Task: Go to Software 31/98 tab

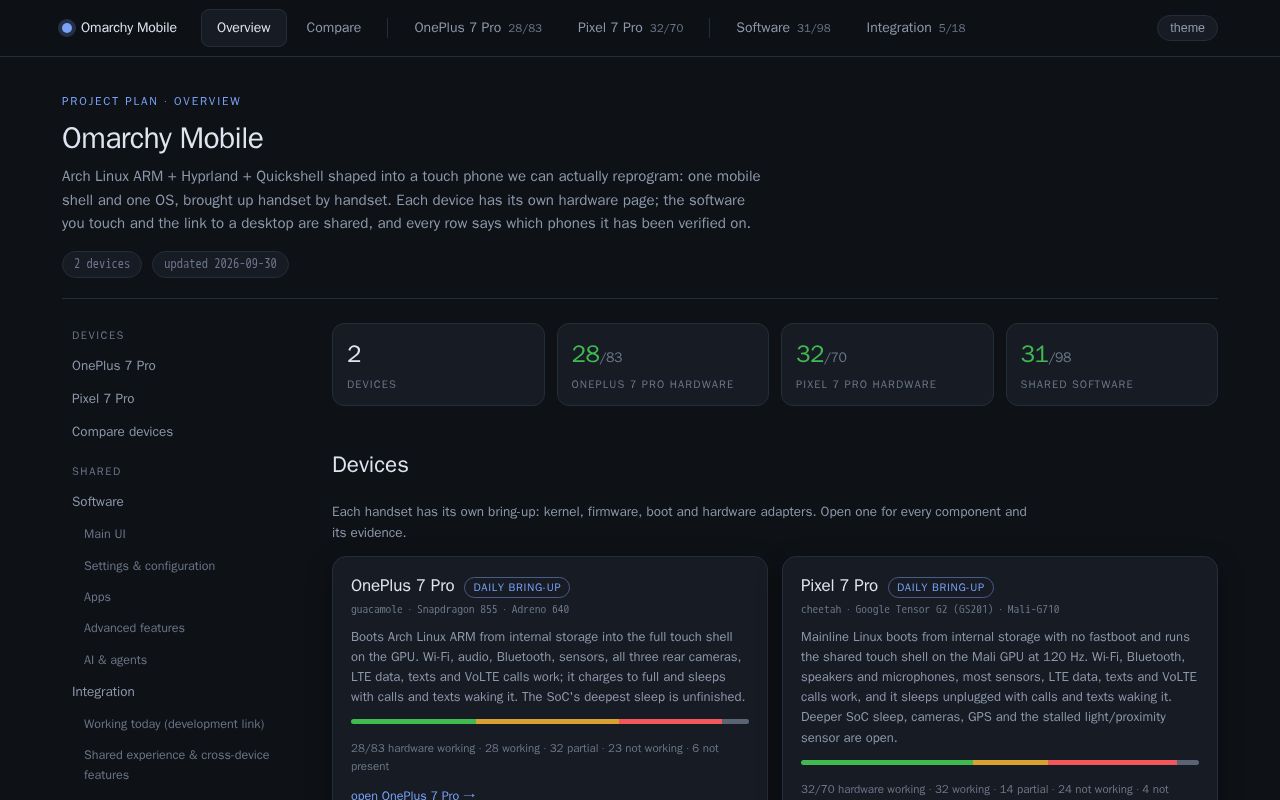Action: click(783, 28)
